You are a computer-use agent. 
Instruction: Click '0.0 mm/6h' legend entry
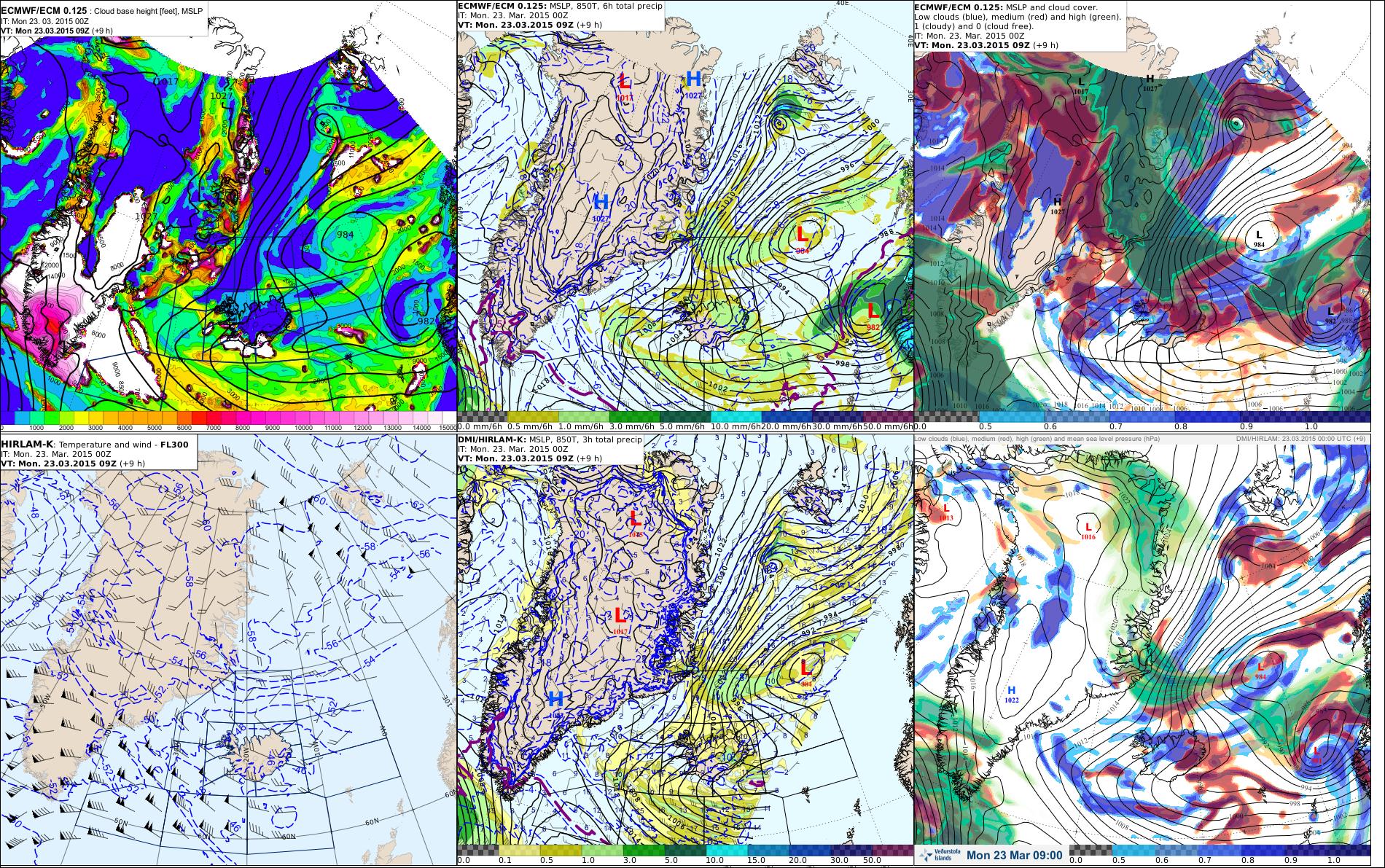(478, 426)
